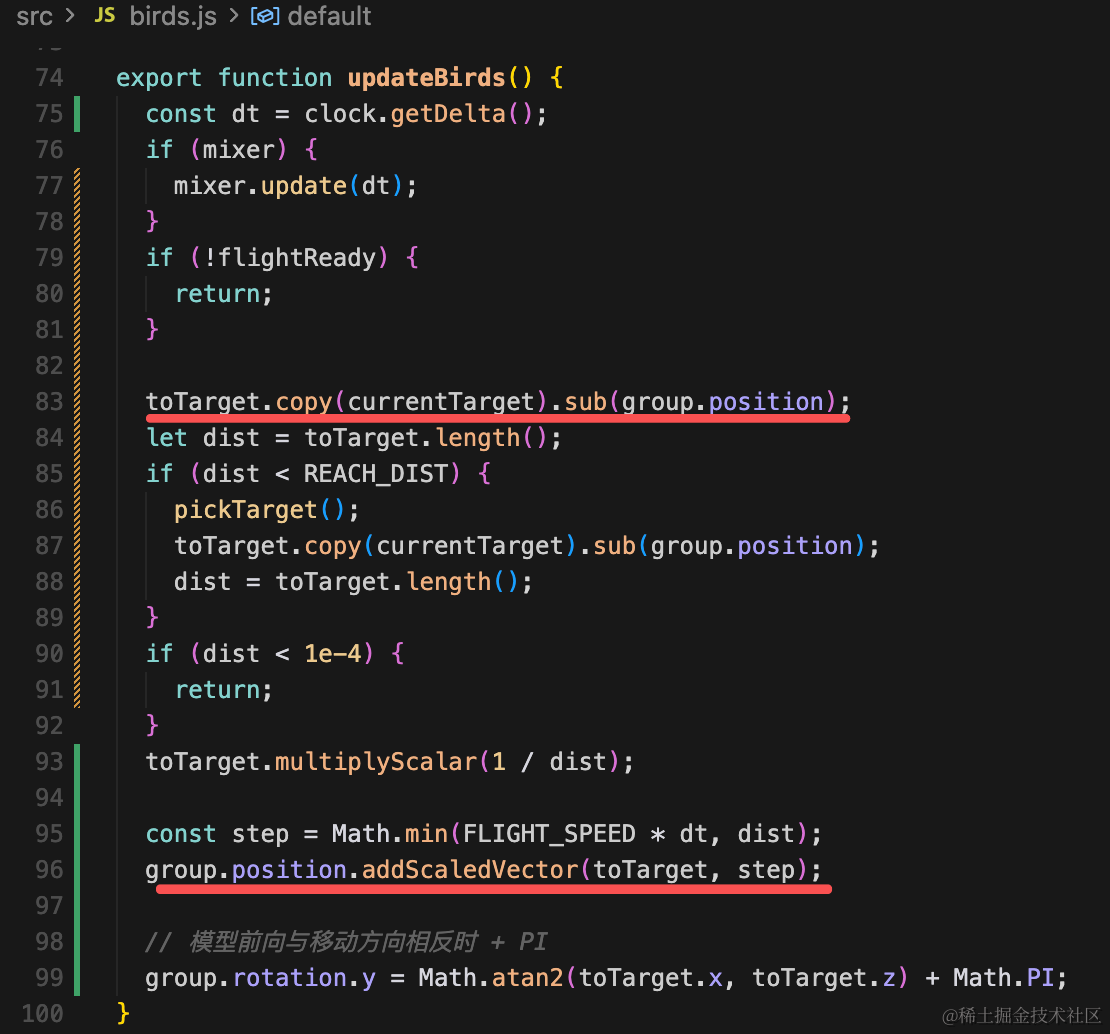
Task: Click 'let dist' on line 84
Action: [202, 438]
